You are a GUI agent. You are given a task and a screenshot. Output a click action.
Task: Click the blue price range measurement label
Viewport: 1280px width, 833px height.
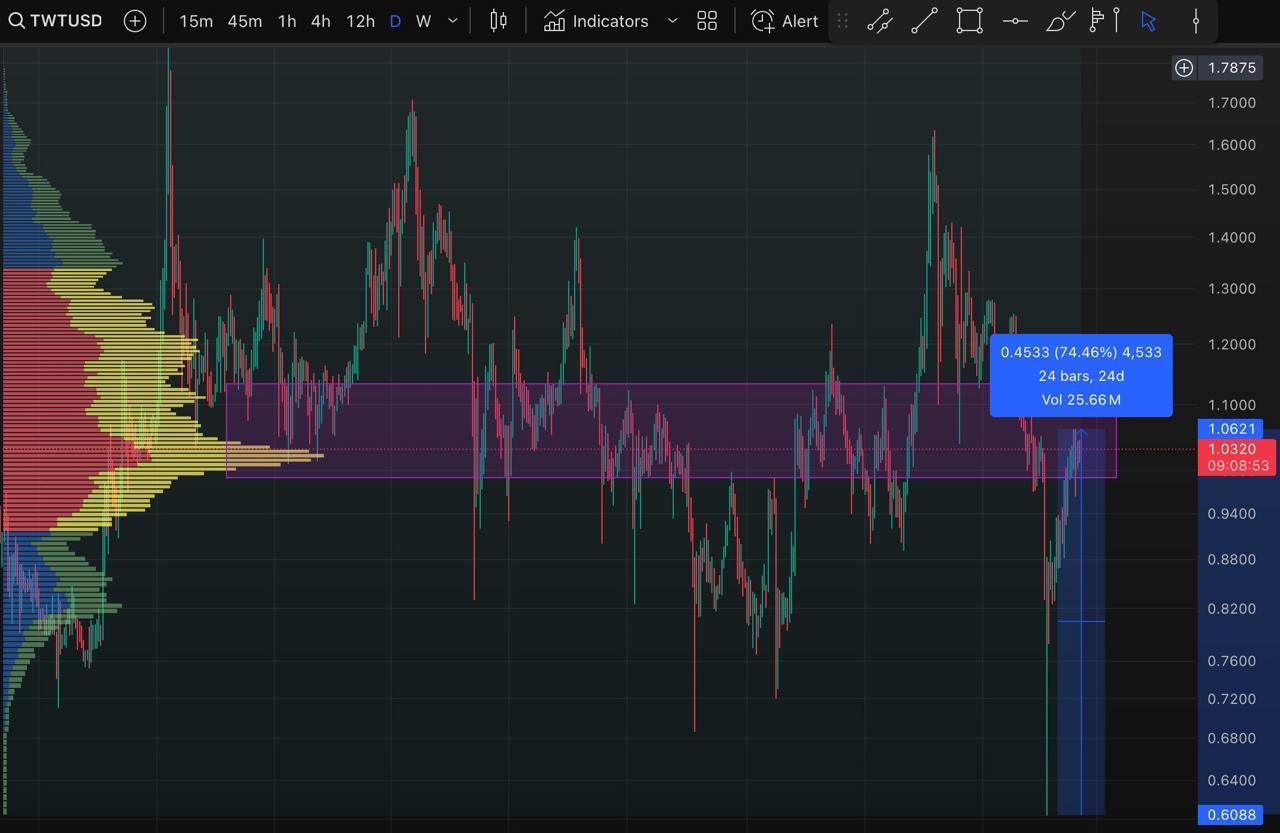(x=1081, y=375)
